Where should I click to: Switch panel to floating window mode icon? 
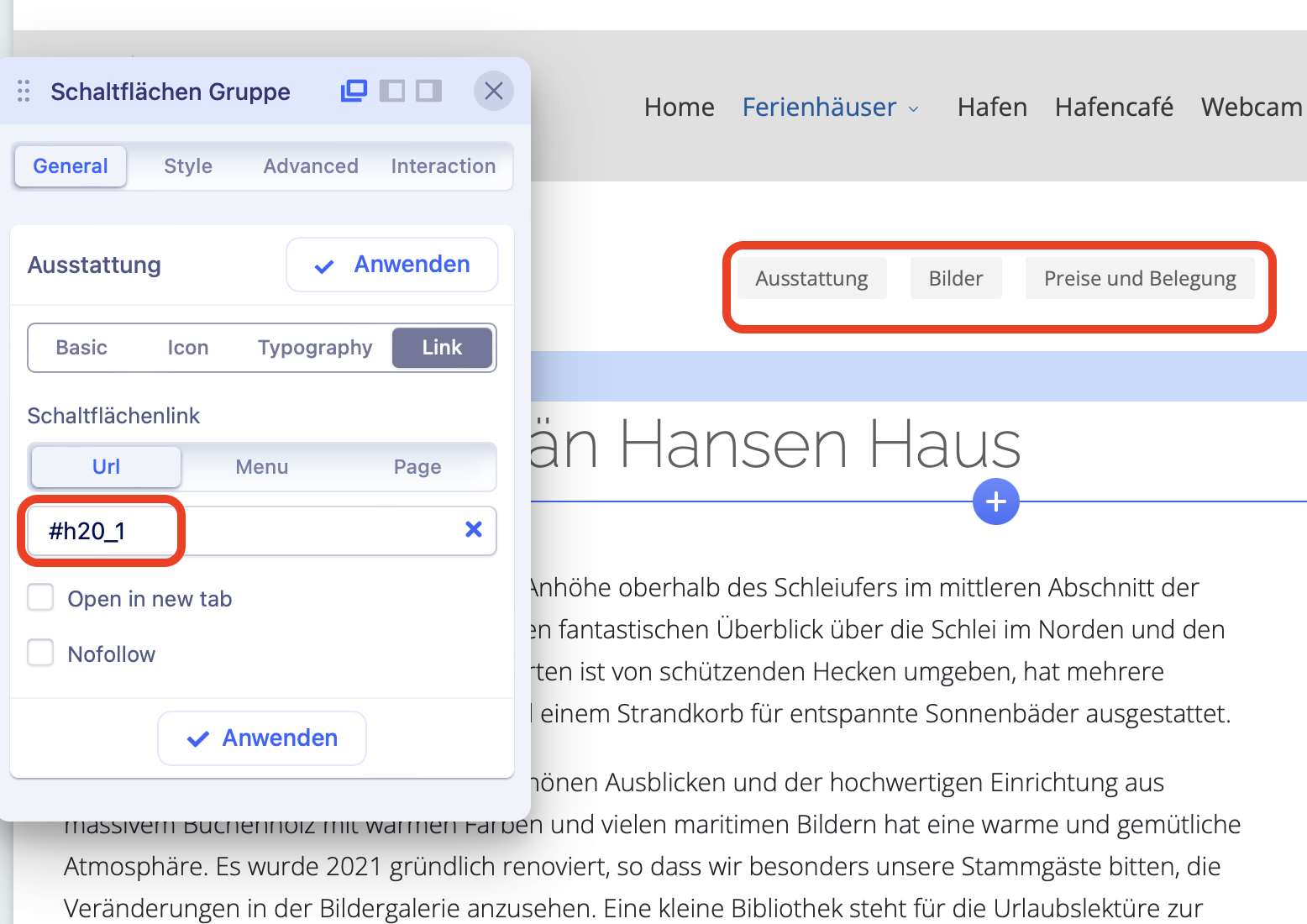[x=354, y=91]
